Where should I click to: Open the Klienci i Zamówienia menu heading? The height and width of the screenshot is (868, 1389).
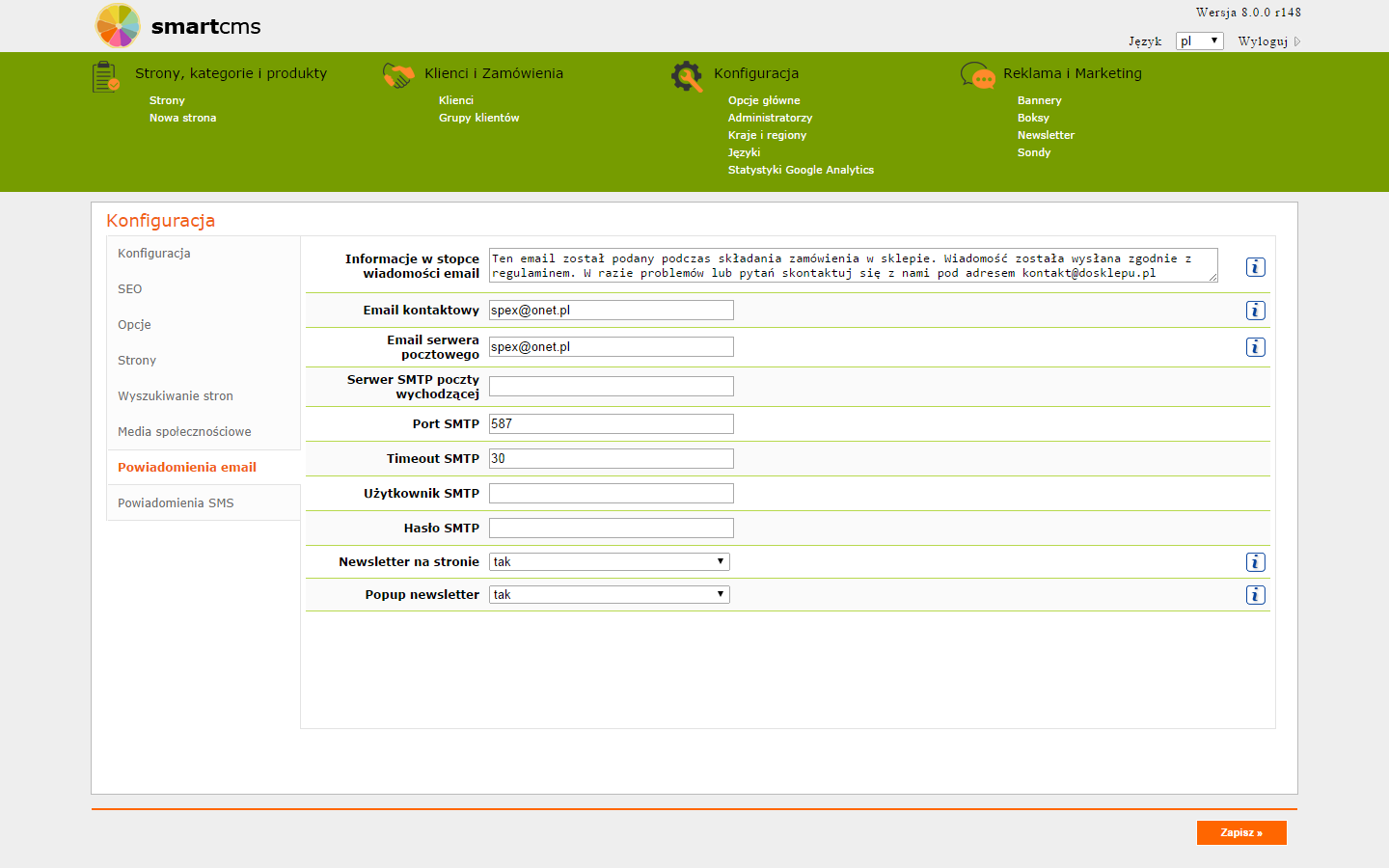pos(494,73)
